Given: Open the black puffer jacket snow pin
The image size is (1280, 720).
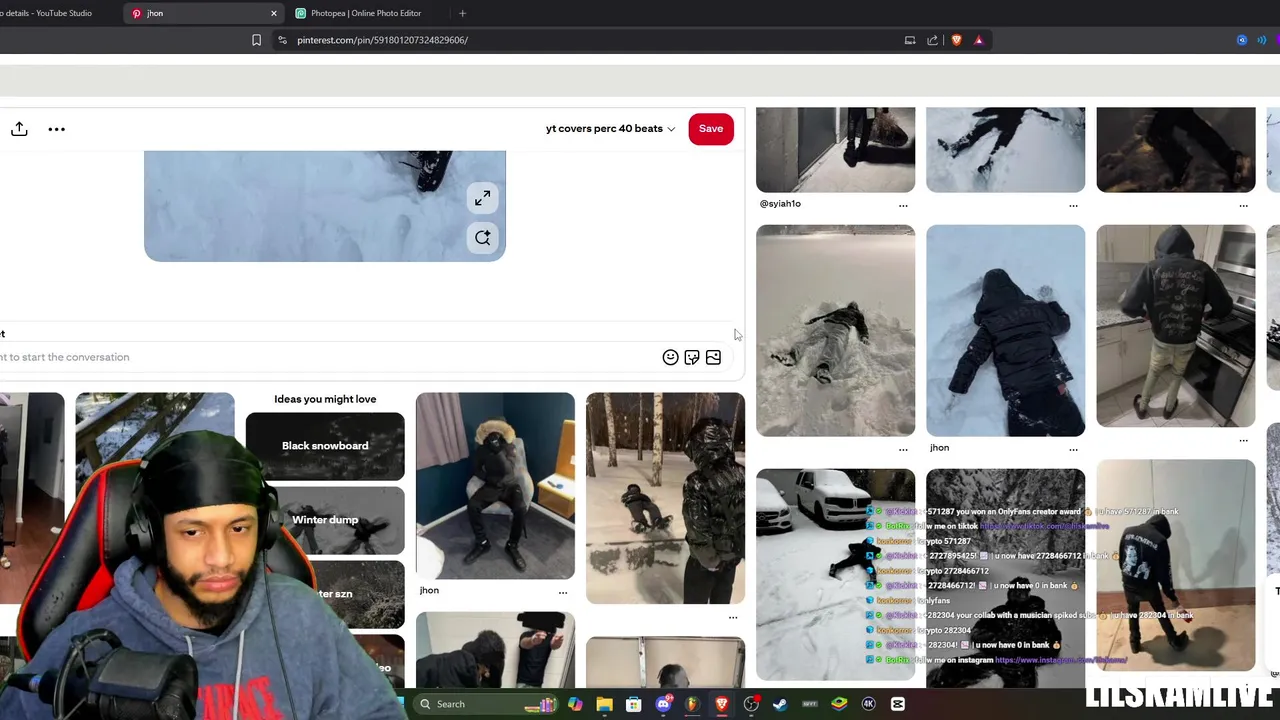Looking at the screenshot, I should pyautogui.click(x=1005, y=331).
